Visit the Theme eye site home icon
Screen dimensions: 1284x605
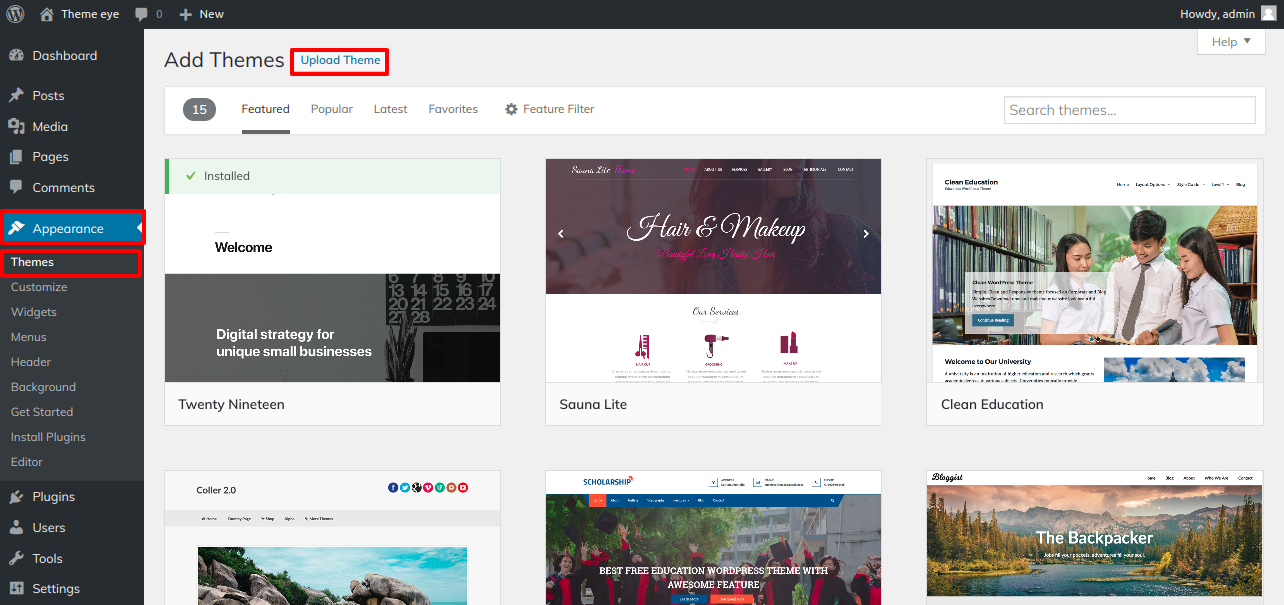[47, 14]
